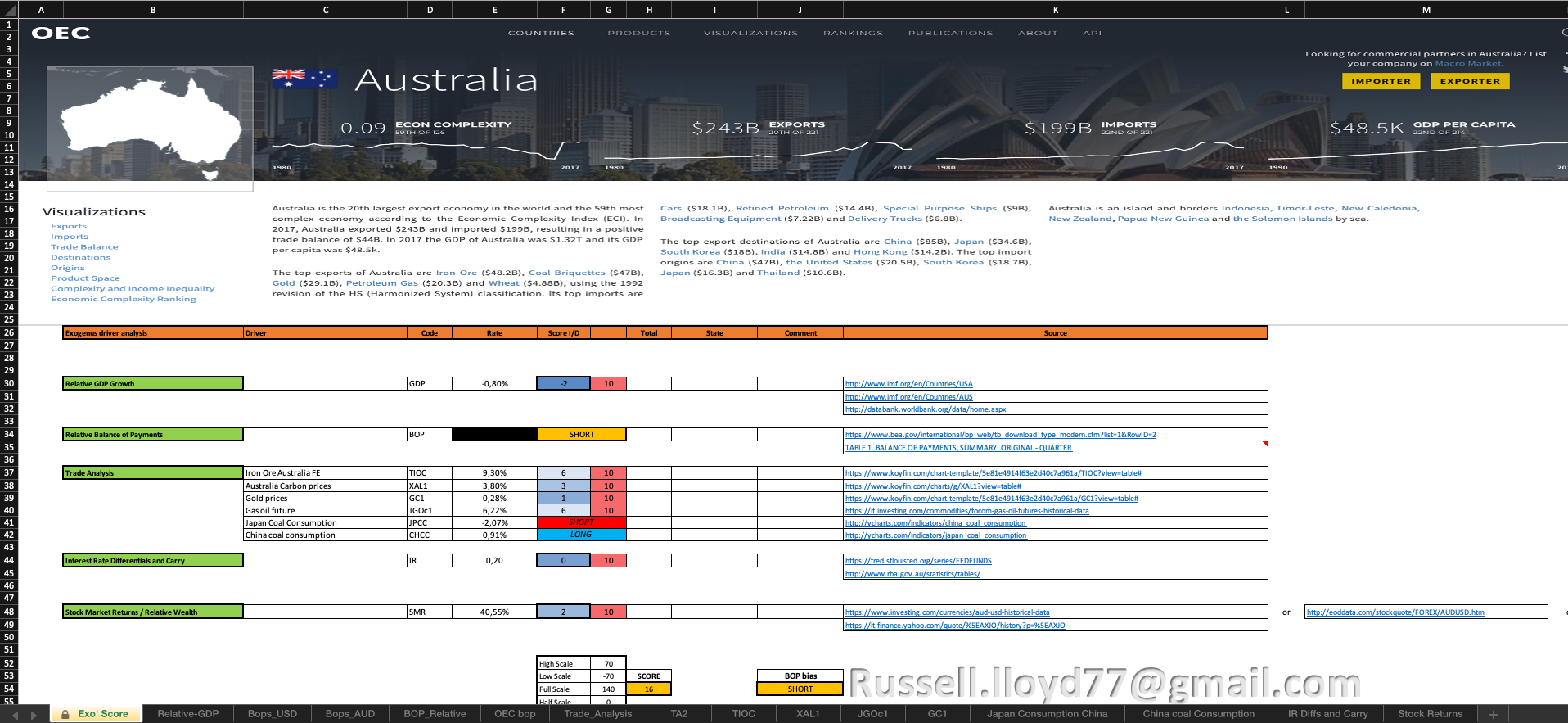The image size is (1568, 723).
Task: Open the Stock Returns sheet tab
Action: click(1430, 714)
